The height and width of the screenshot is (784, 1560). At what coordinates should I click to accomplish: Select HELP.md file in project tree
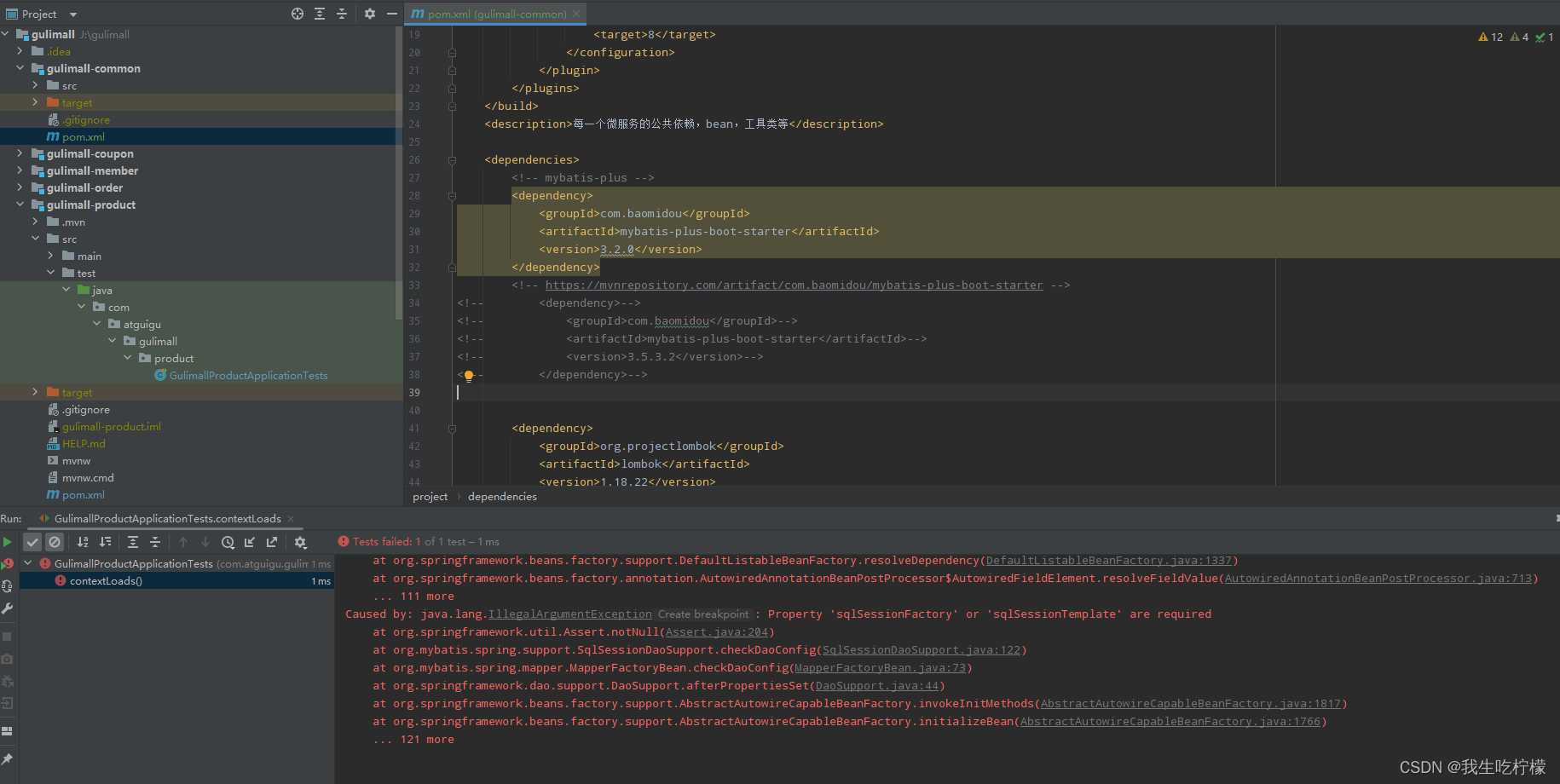84,444
